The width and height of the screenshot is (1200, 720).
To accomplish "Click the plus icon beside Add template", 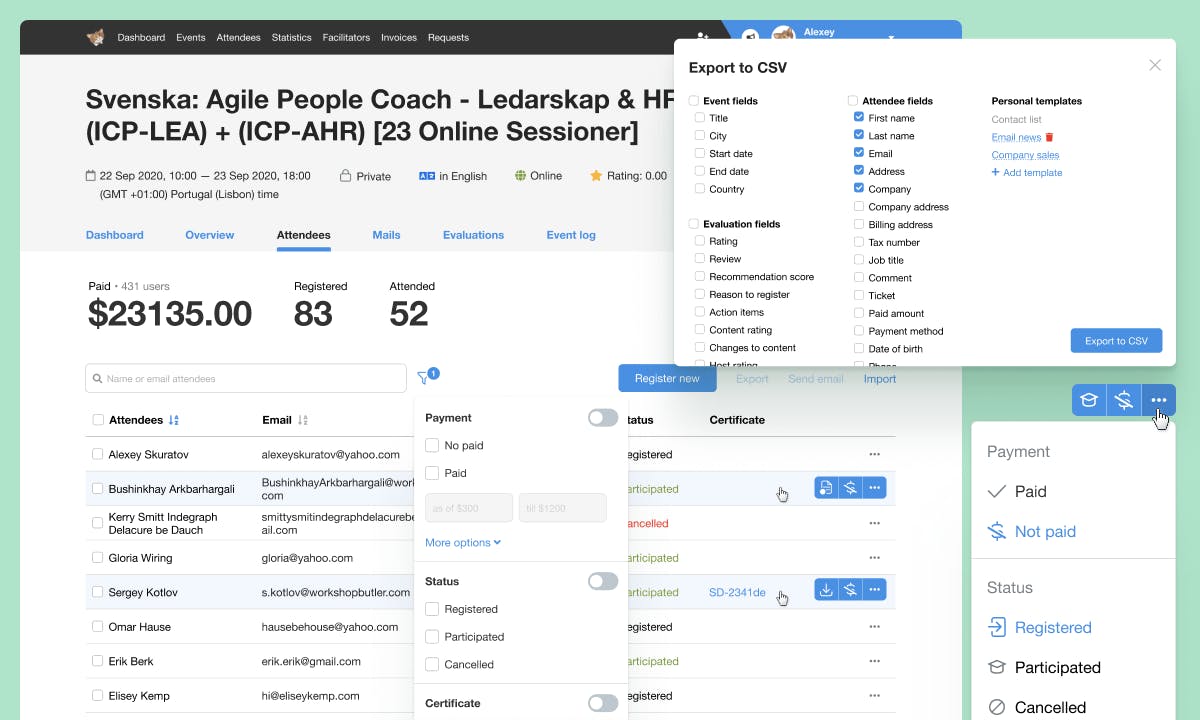I will (995, 172).
